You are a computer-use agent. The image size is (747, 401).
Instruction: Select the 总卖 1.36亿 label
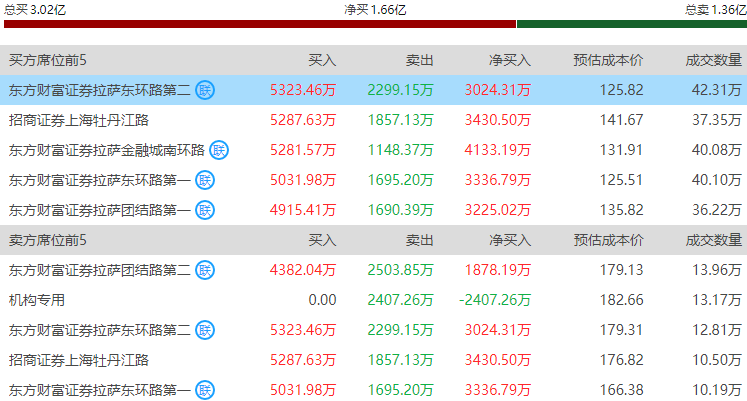716,10
